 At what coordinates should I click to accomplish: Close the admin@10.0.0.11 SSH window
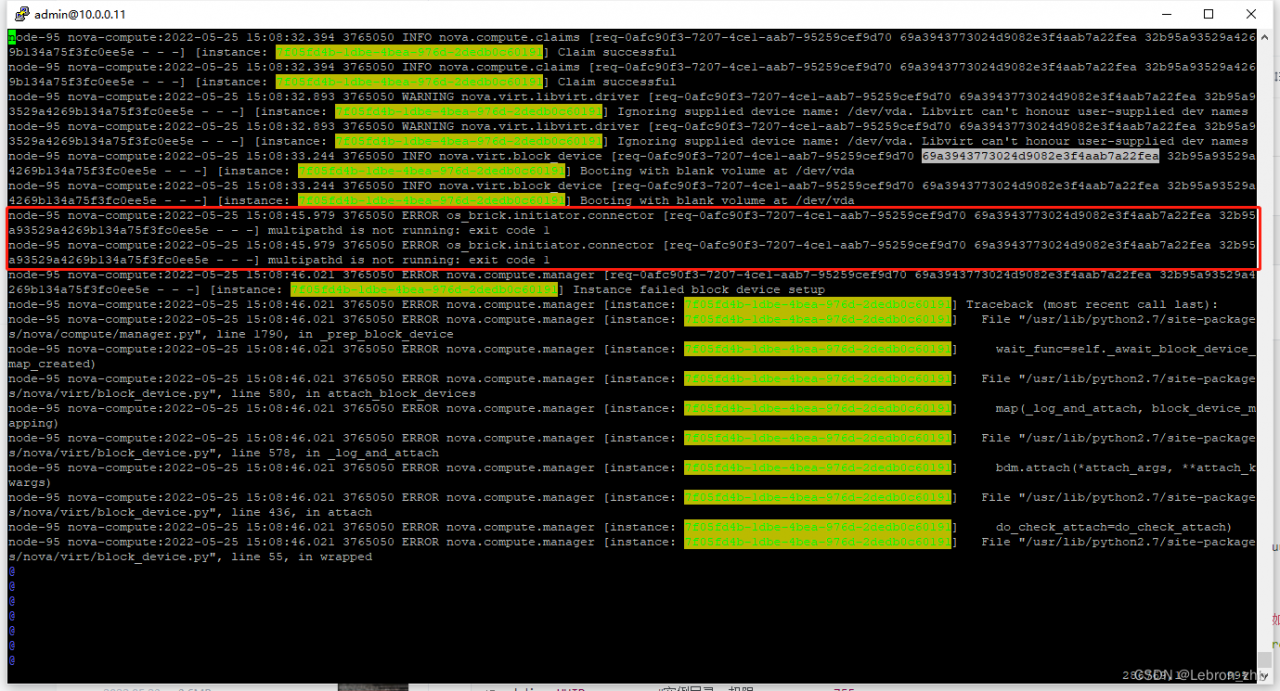(x=1251, y=14)
